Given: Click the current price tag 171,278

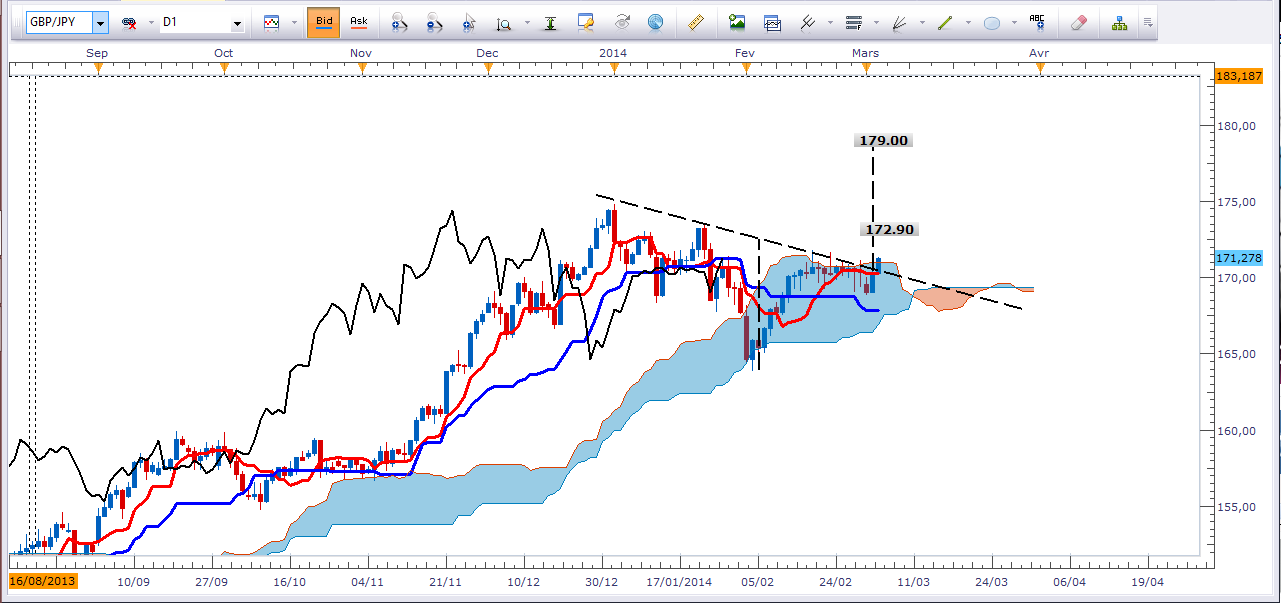Looking at the screenshot, I should tap(1239, 258).
